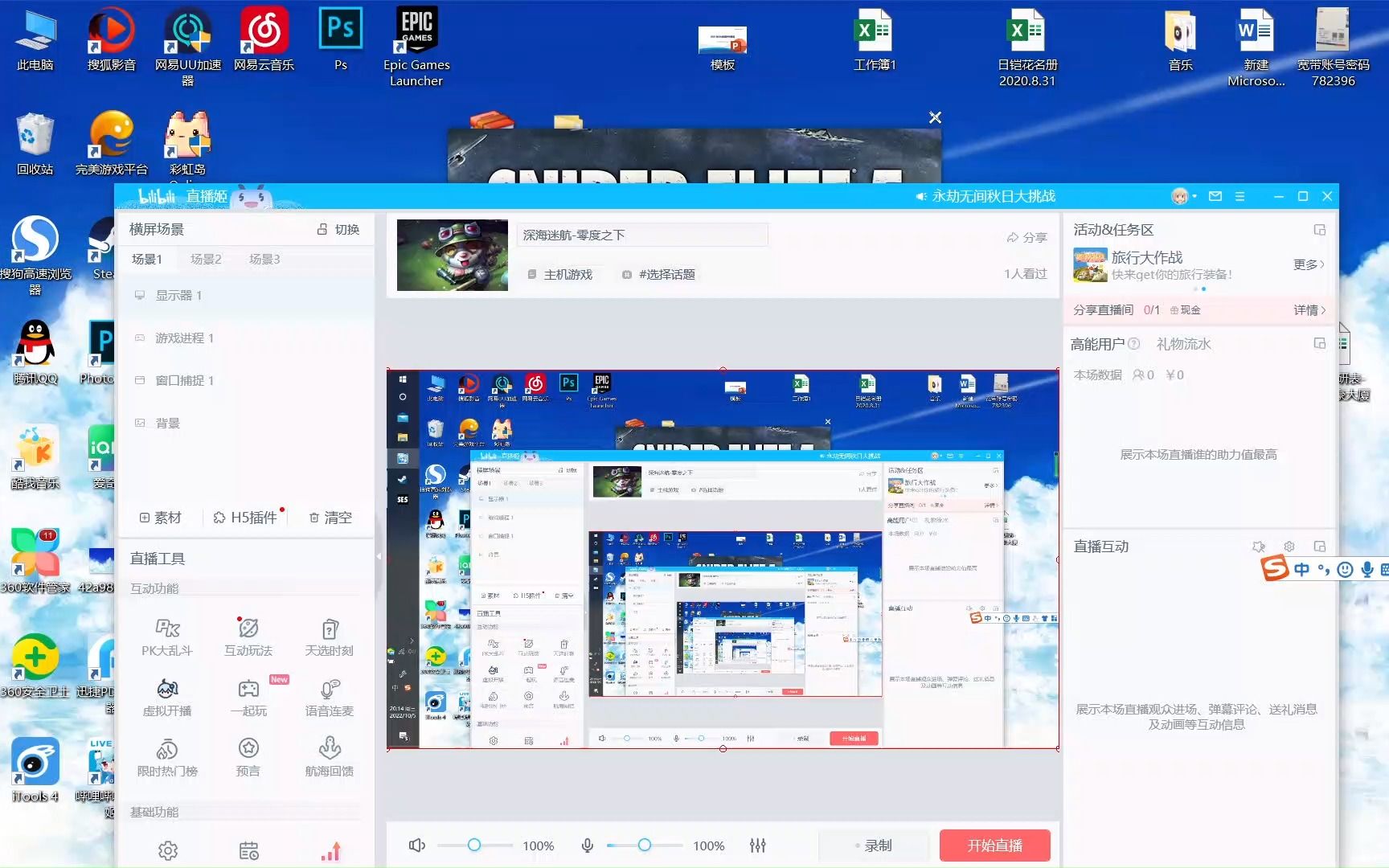
Task: Select 显示器 1 source
Action: click(x=247, y=296)
